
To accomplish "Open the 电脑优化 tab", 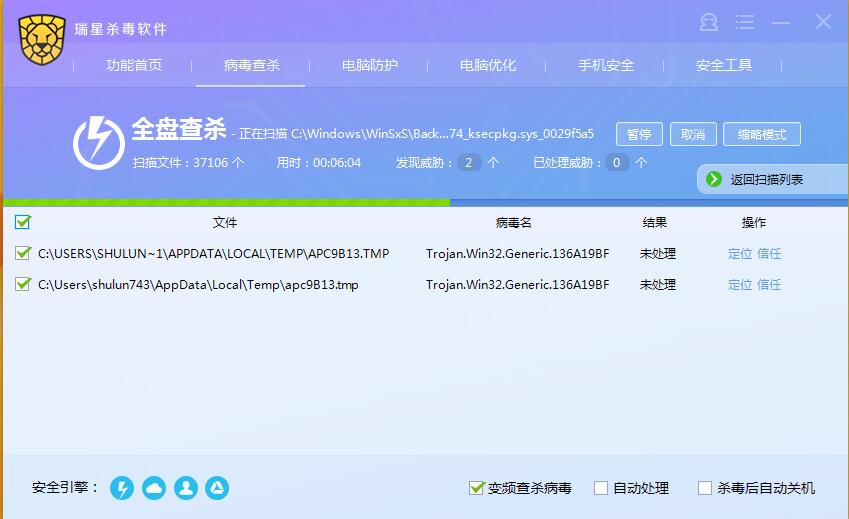I will (x=488, y=65).
